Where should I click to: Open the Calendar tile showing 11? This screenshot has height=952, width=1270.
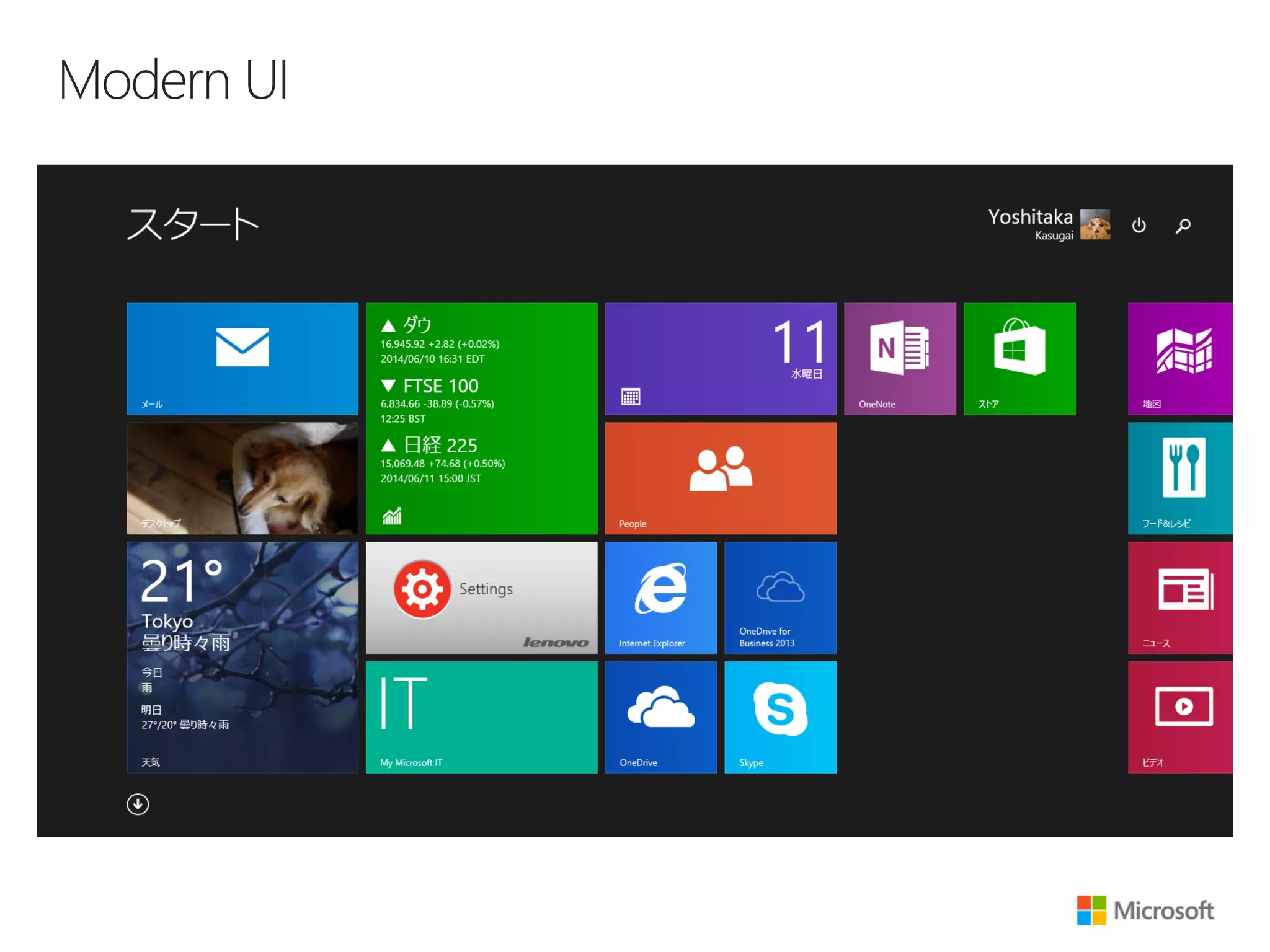(x=721, y=358)
